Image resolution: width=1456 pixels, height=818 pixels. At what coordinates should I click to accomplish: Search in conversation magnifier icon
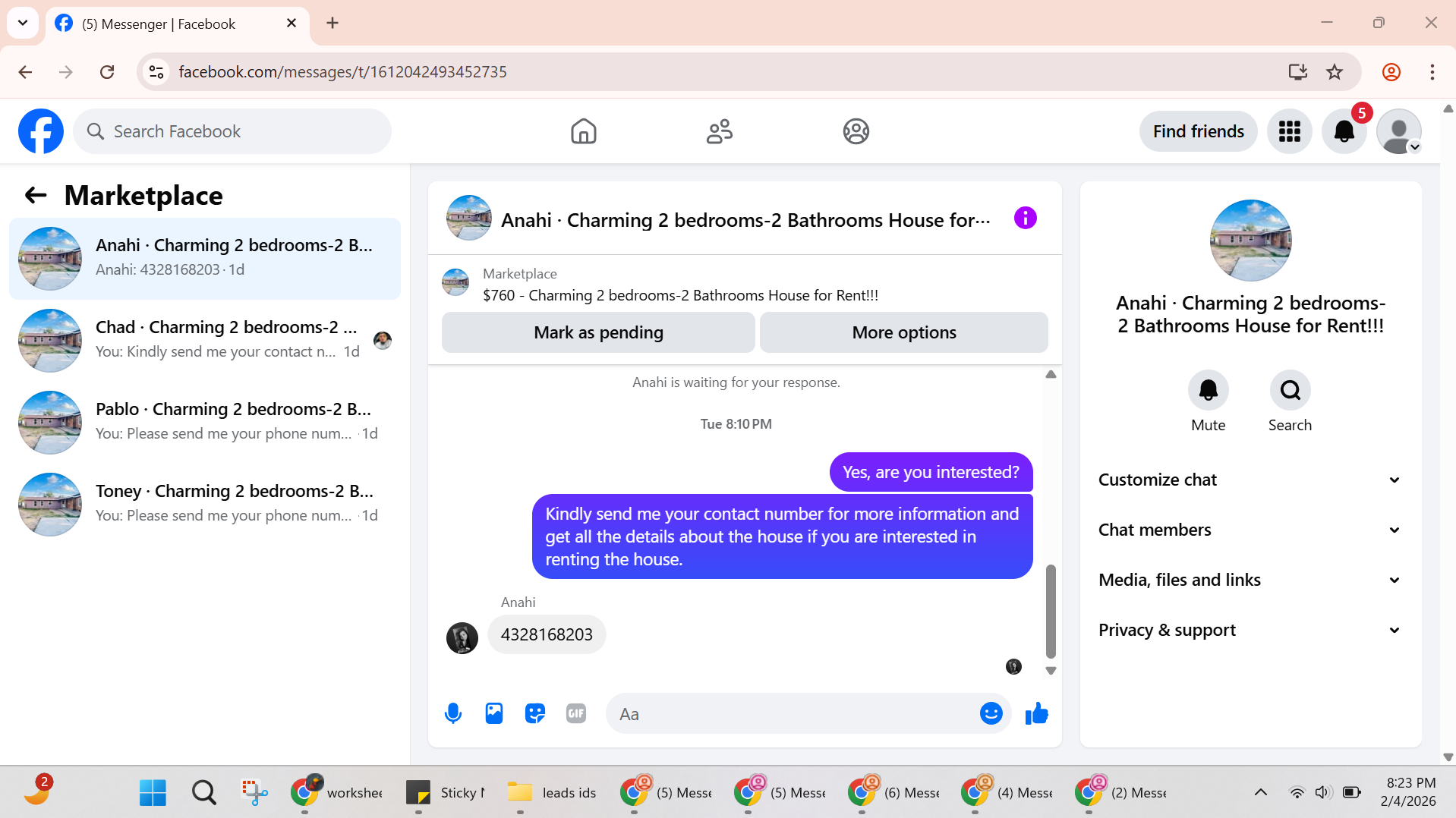point(1290,390)
